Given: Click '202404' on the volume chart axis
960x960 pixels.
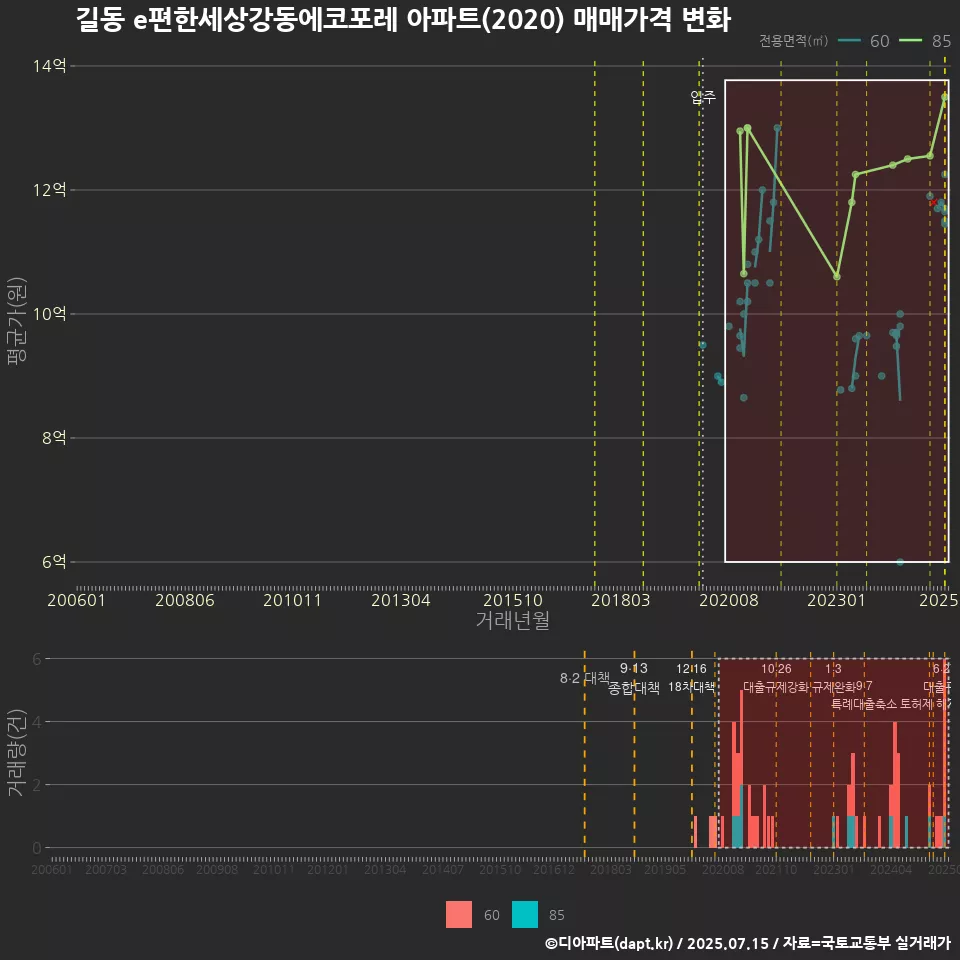Looking at the screenshot, I should coord(891,869).
